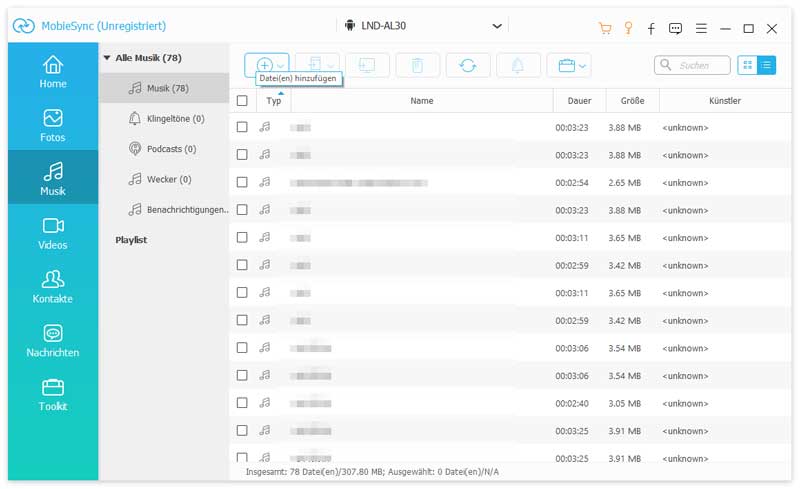The width and height of the screenshot is (800, 489).
Task: Click the magnifier search icon
Action: (x=665, y=65)
